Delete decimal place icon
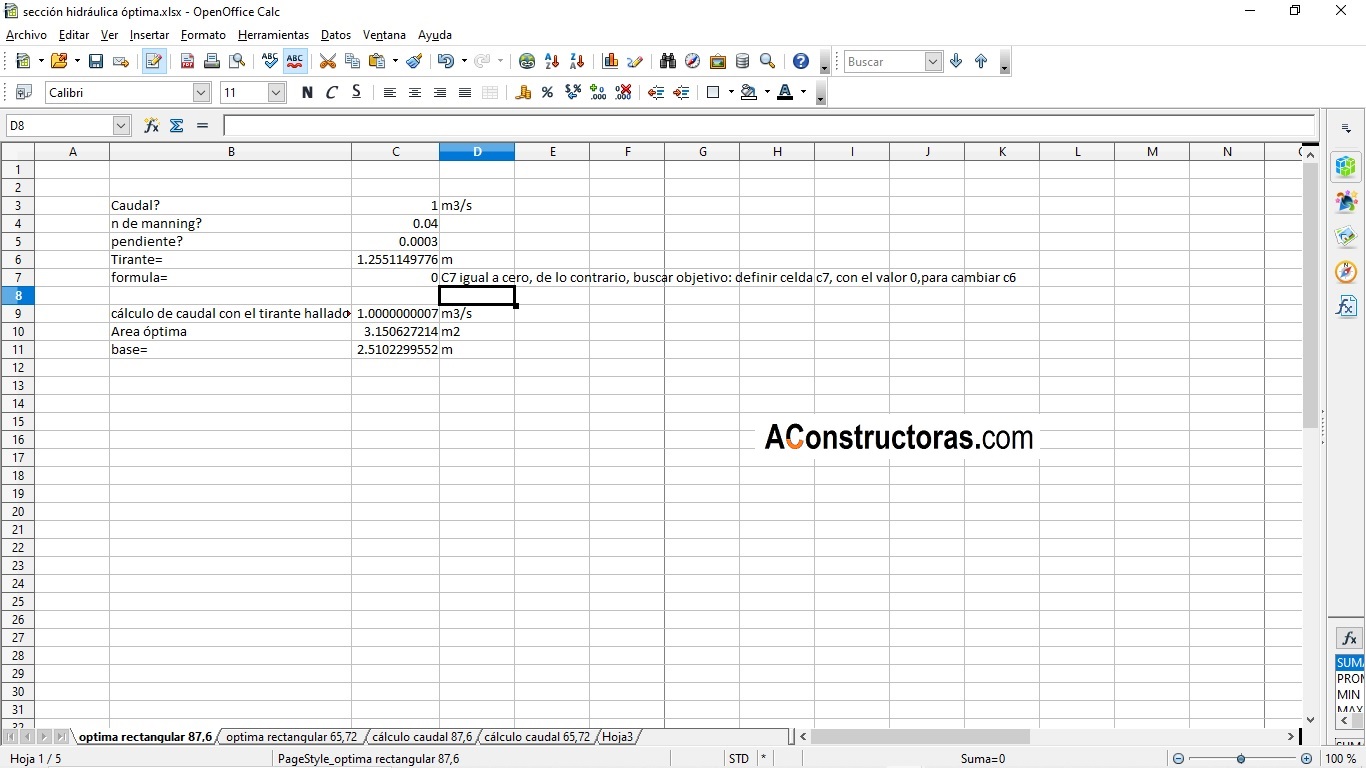Screen dimensions: 1366x768 click(x=623, y=93)
